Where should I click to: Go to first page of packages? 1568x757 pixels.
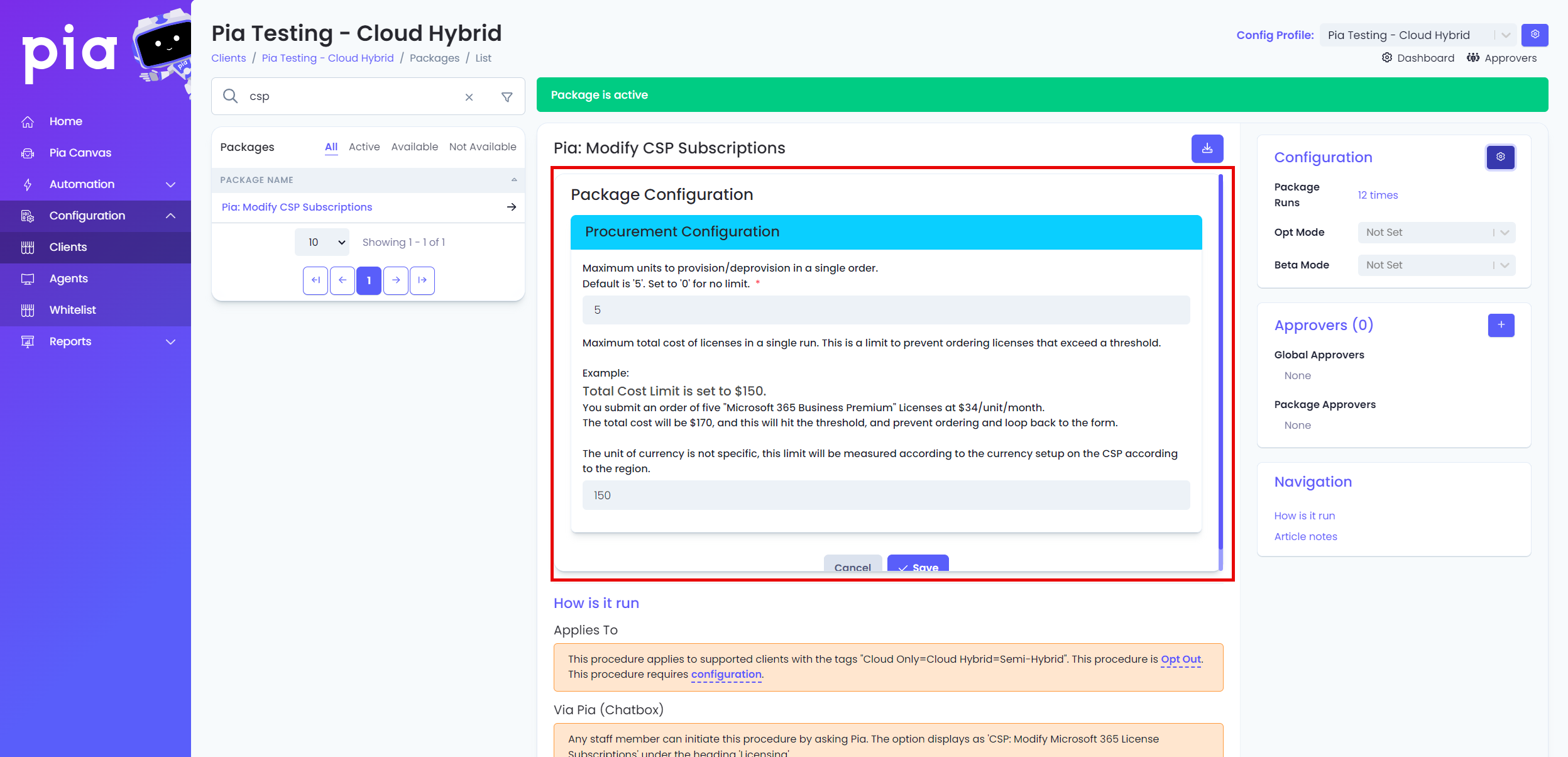click(315, 280)
